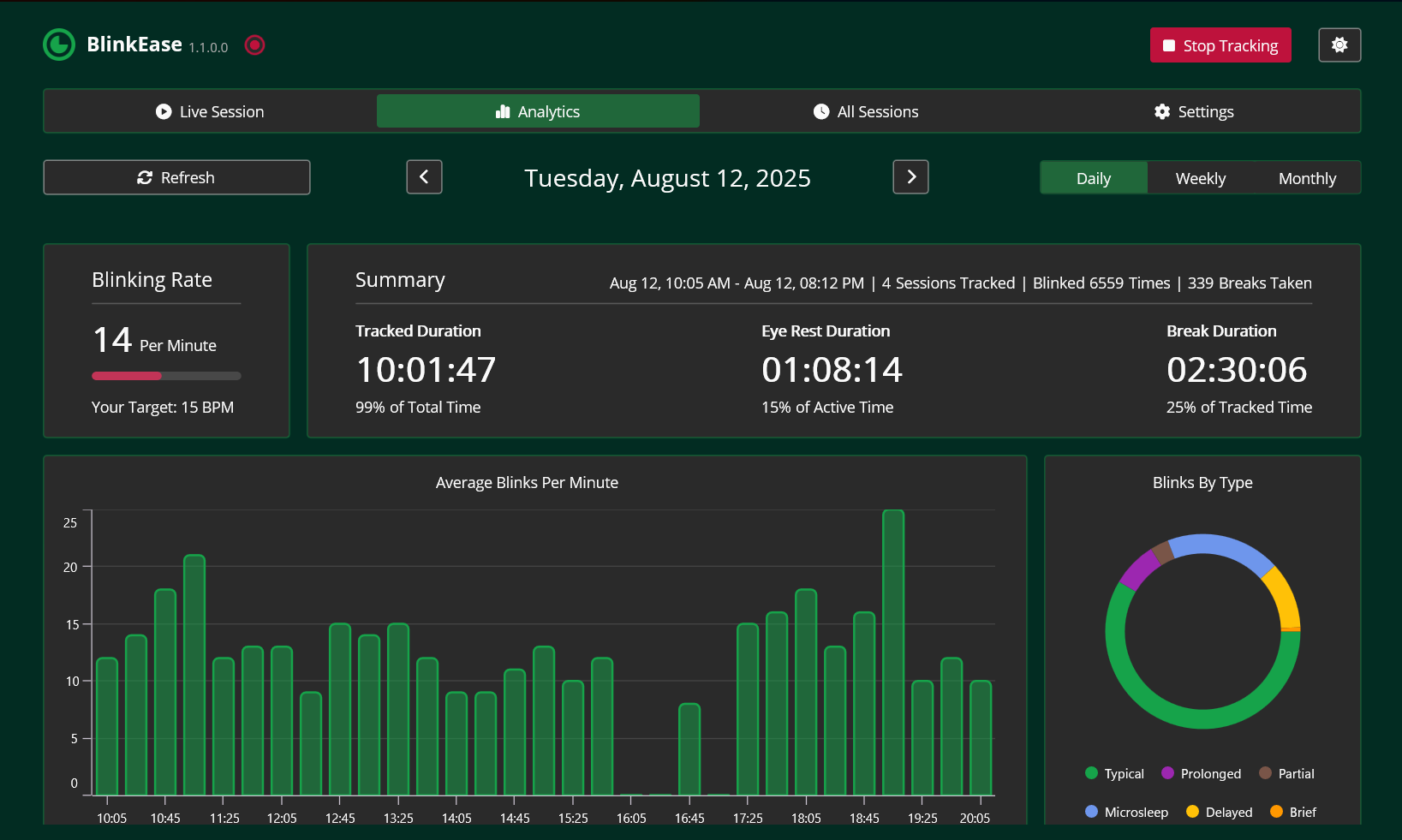Click the stop square icon in Stop Tracking

point(1169,45)
